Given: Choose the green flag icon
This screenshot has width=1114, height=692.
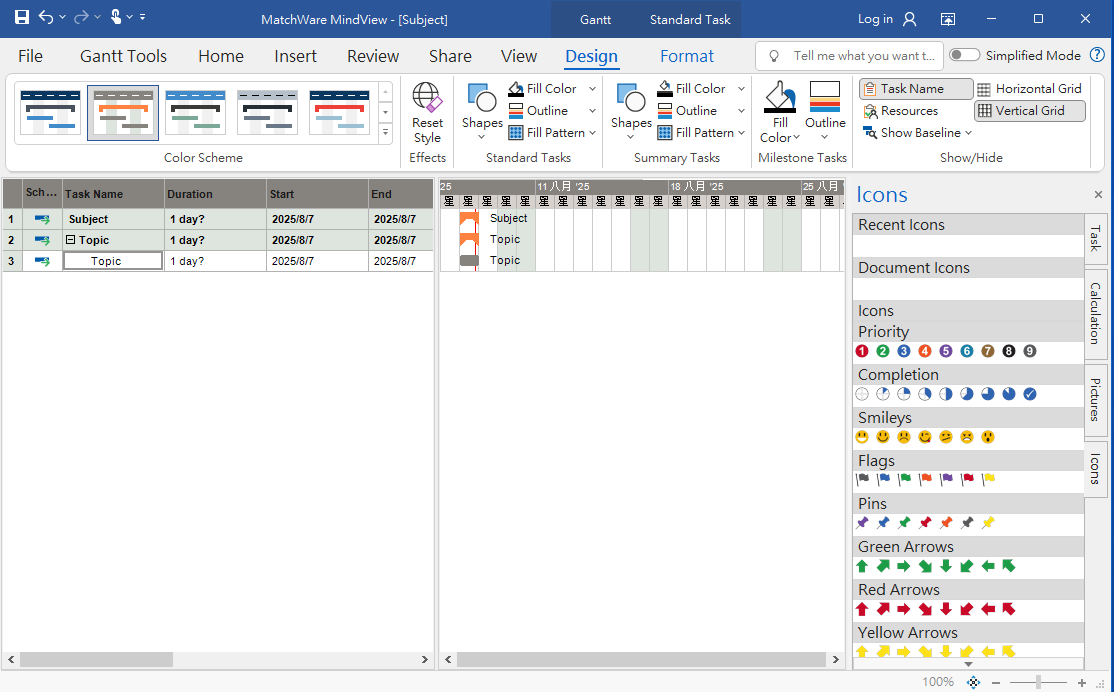Looking at the screenshot, I should 904,480.
